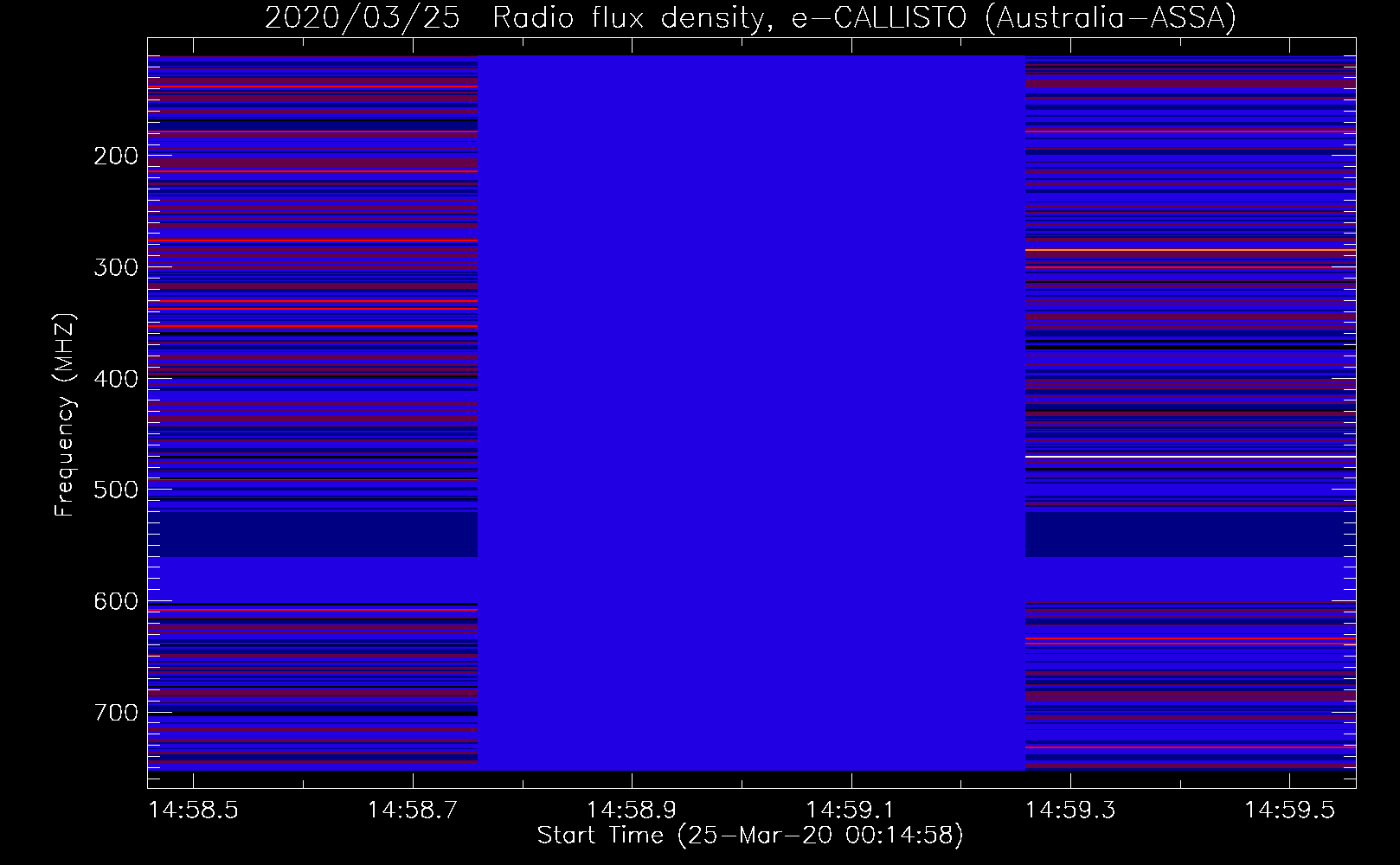The image size is (1400, 865).
Task: Click the 'e-CALLISTO (Australia-ASSA)' title text
Action: click(1014, 18)
